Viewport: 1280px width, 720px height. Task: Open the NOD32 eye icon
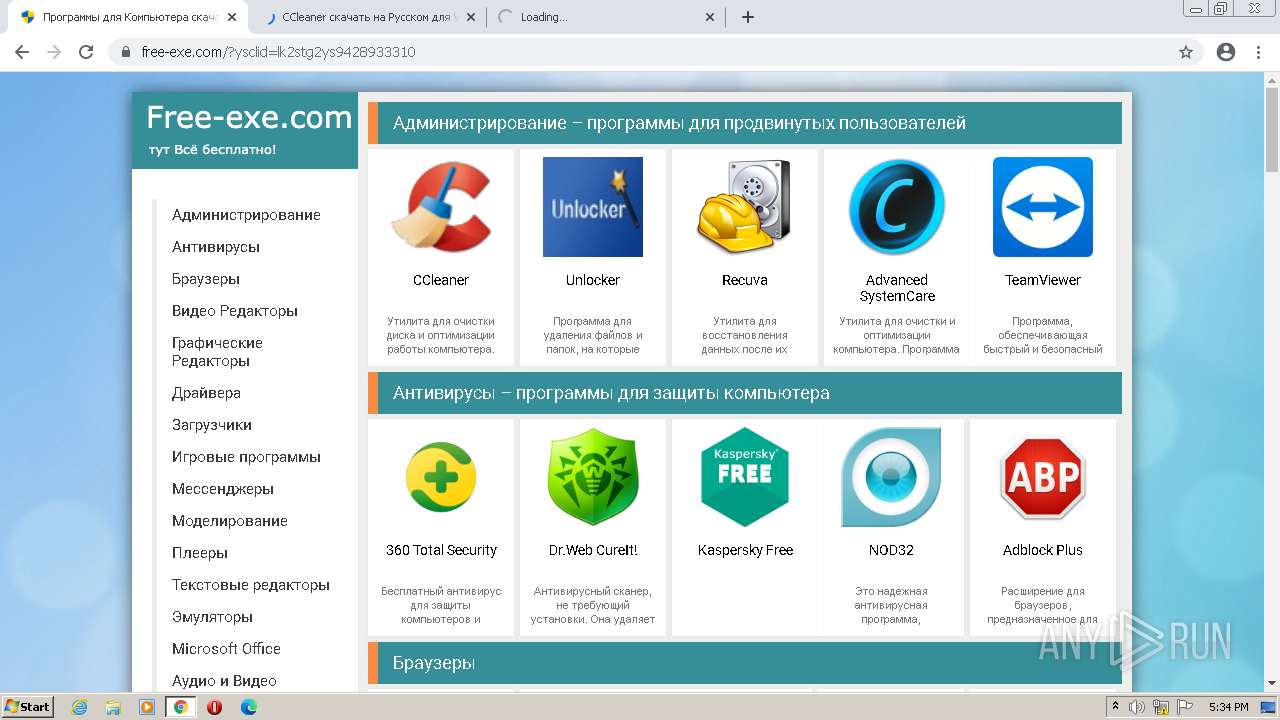tap(891, 477)
